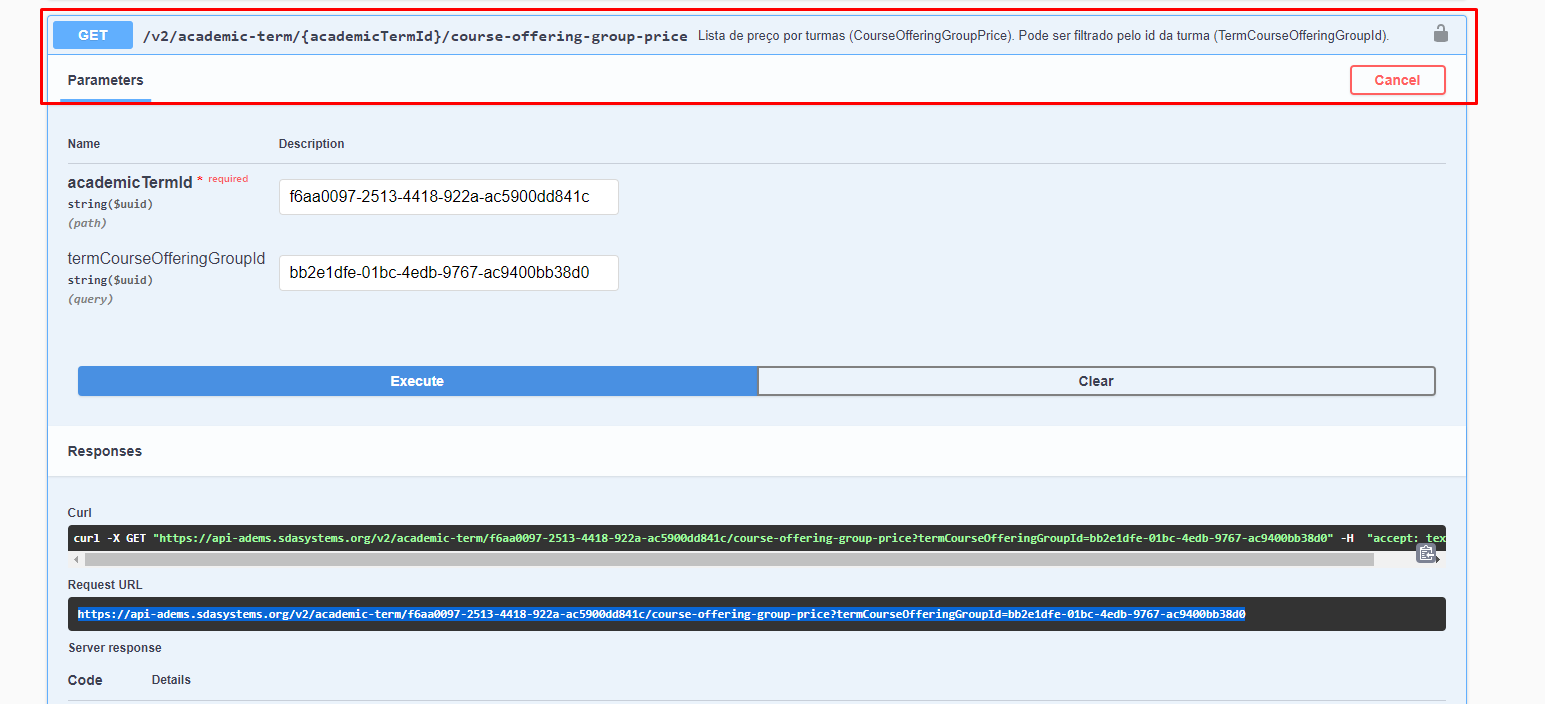Click the 'Name' column header
1545x704 pixels.
pos(84,144)
